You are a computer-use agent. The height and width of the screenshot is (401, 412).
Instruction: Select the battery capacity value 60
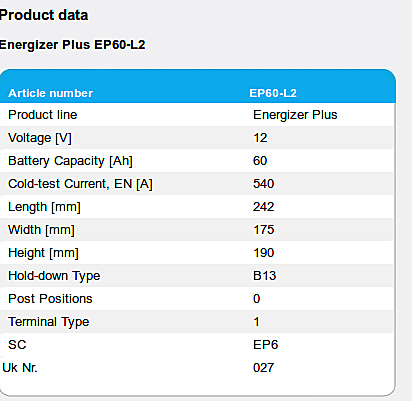coord(260,161)
